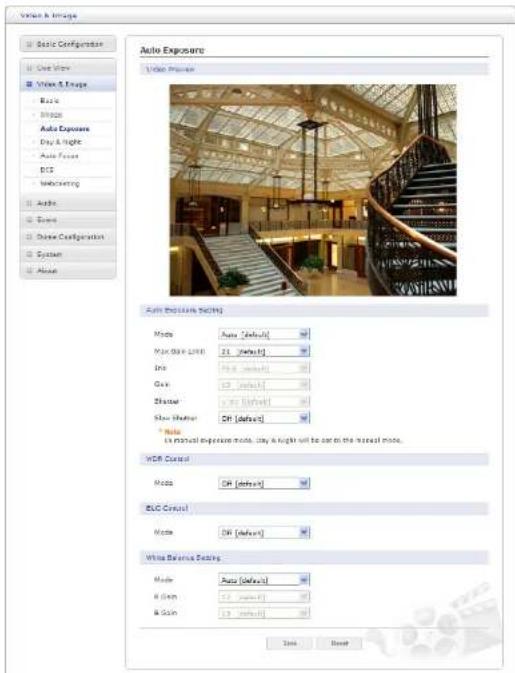The width and height of the screenshot is (515, 673).
Task: Open the BLC Control Mode dropdown
Action: point(264,533)
